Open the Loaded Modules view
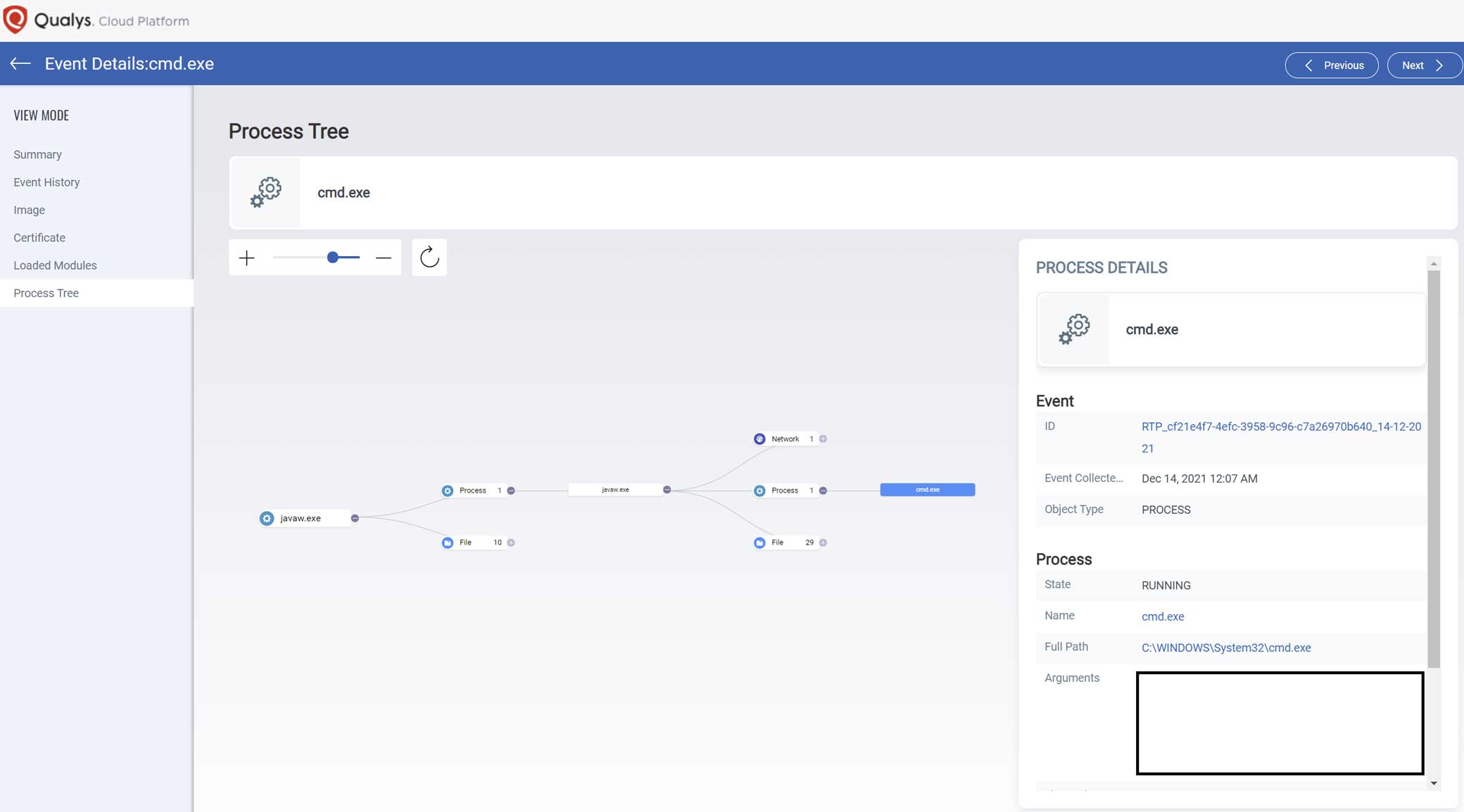 click(x=55, y=265)
